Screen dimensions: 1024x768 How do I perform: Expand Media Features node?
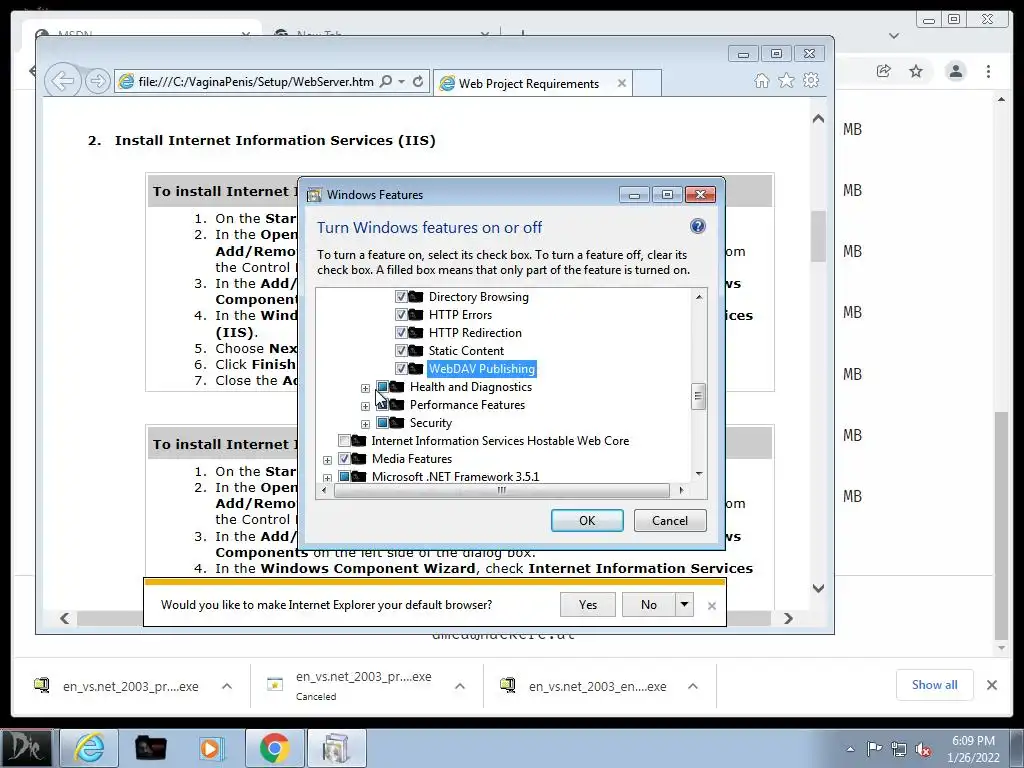(x=327, y=460)
